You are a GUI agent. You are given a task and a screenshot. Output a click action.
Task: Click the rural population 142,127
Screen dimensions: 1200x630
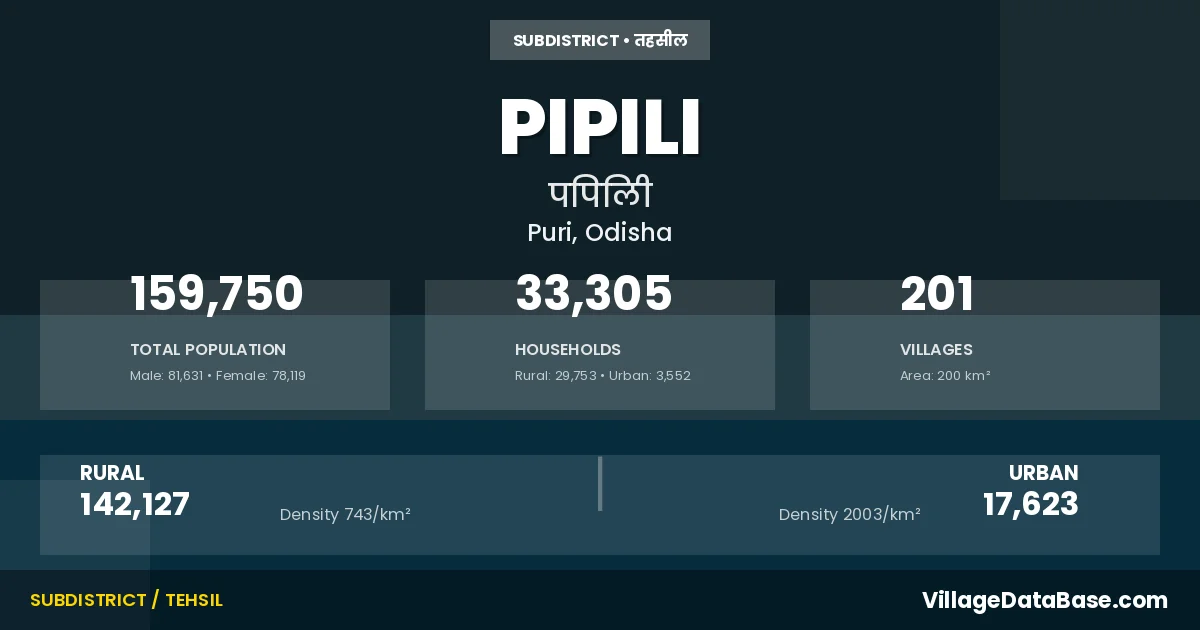click(135, 504)
